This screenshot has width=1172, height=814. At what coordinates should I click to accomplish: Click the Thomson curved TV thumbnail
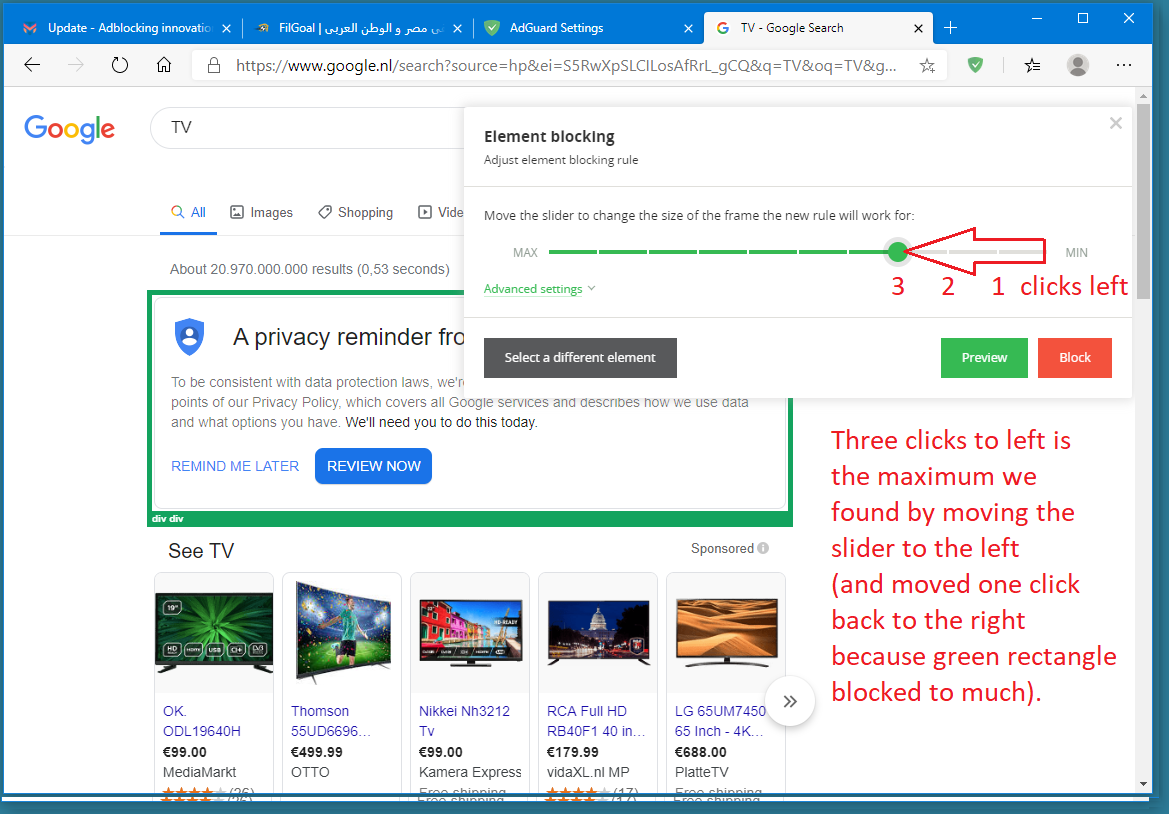(342, 632)
